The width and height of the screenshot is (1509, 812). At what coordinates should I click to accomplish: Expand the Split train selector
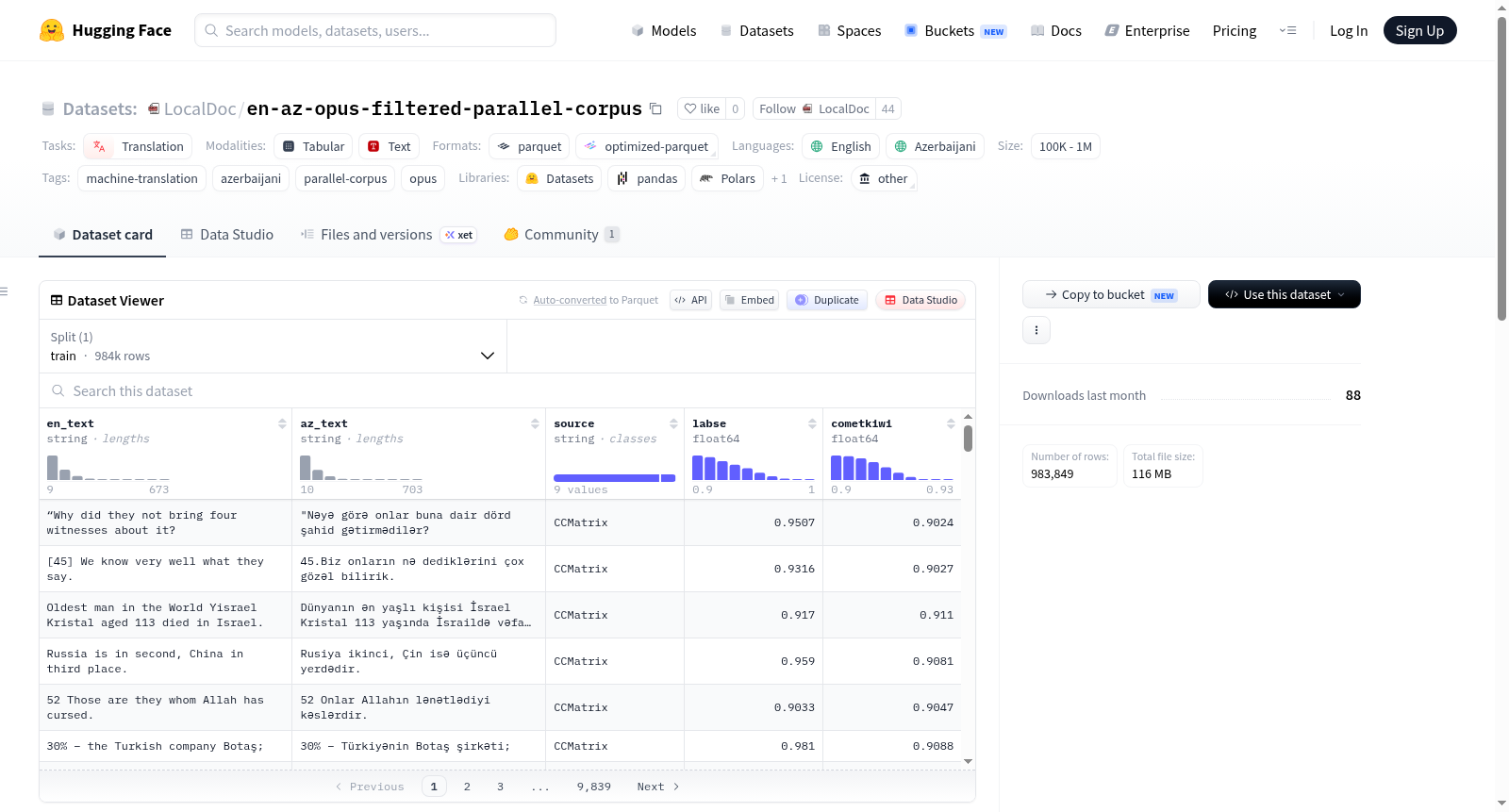point(273,346)
